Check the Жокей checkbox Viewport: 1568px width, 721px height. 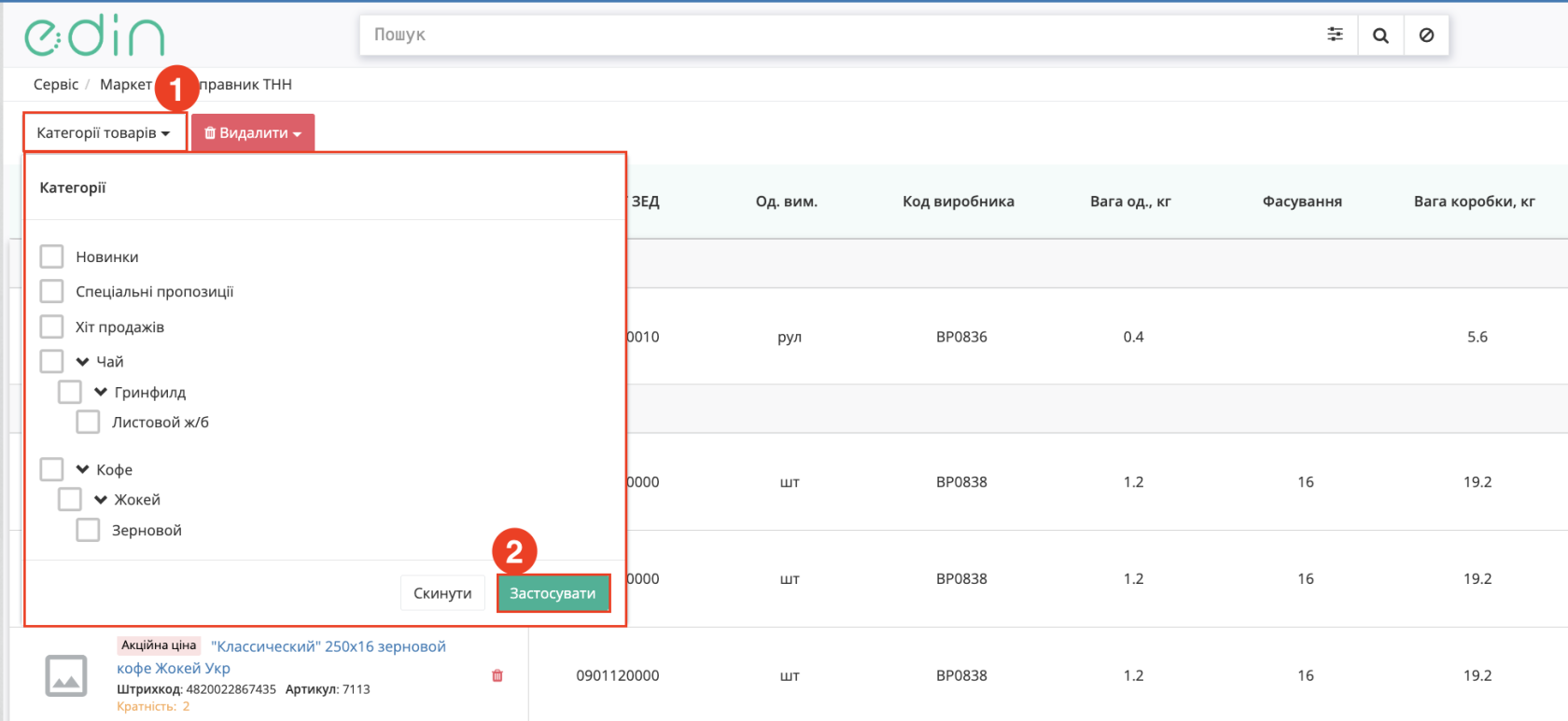pos(70,499)
